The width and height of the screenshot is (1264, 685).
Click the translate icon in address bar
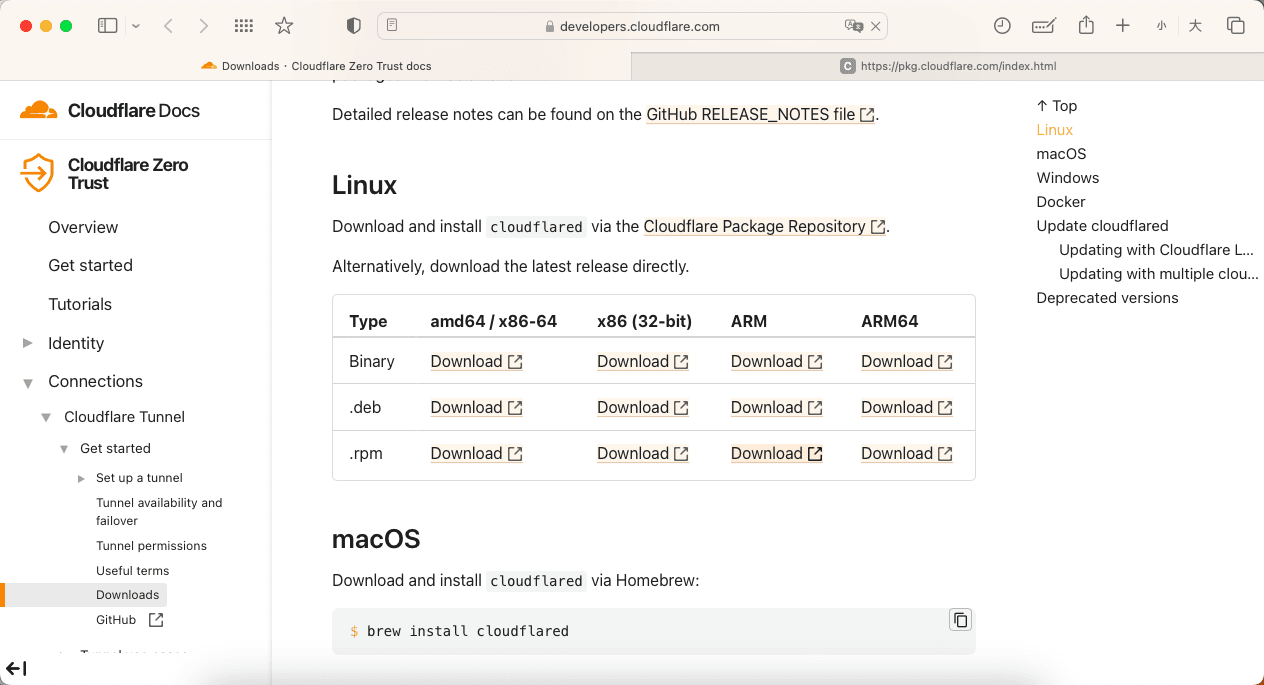click(x=853, y=26)
